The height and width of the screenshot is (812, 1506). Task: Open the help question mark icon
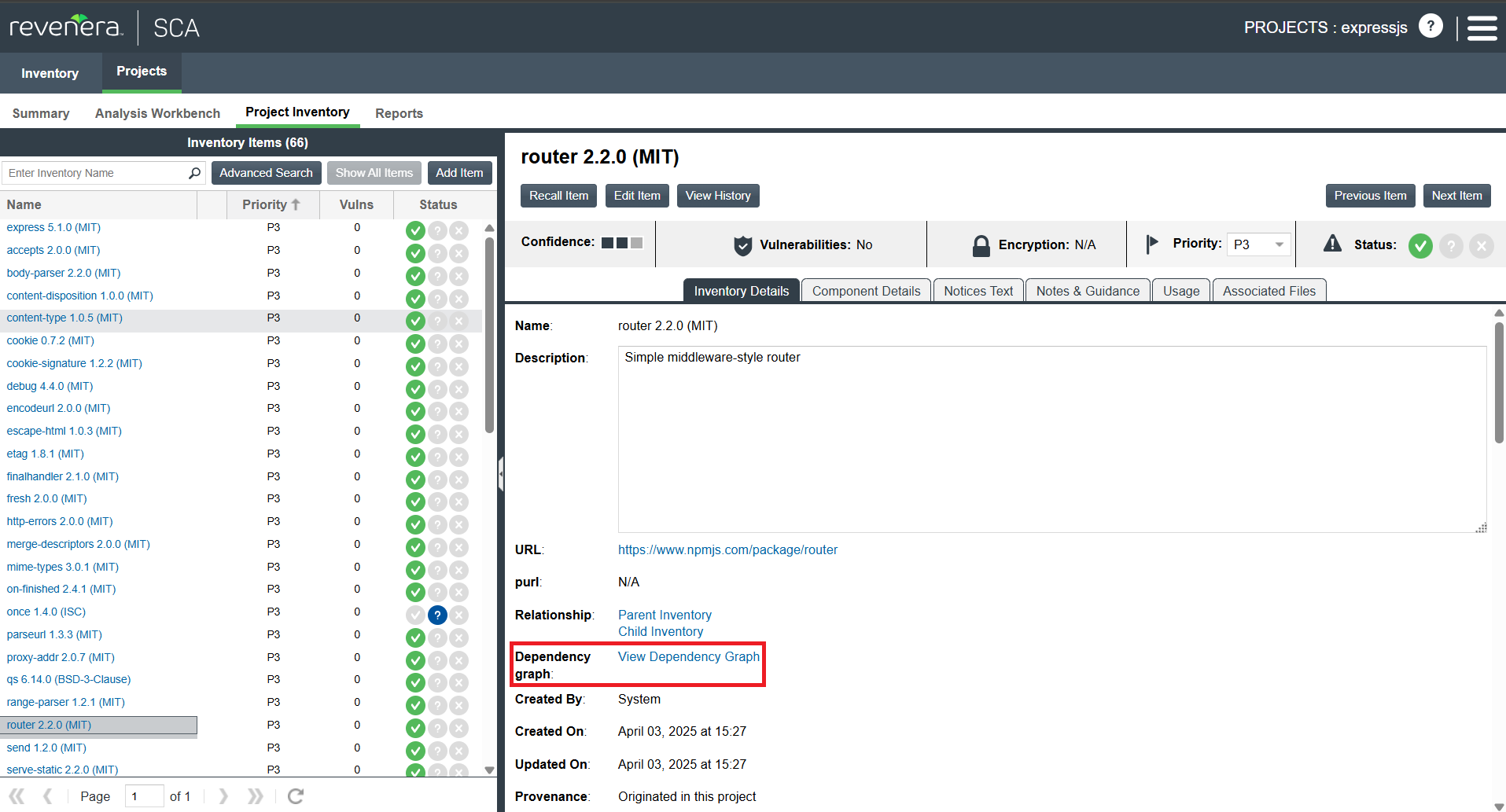pyautogui.click(x=1431, y=27)
